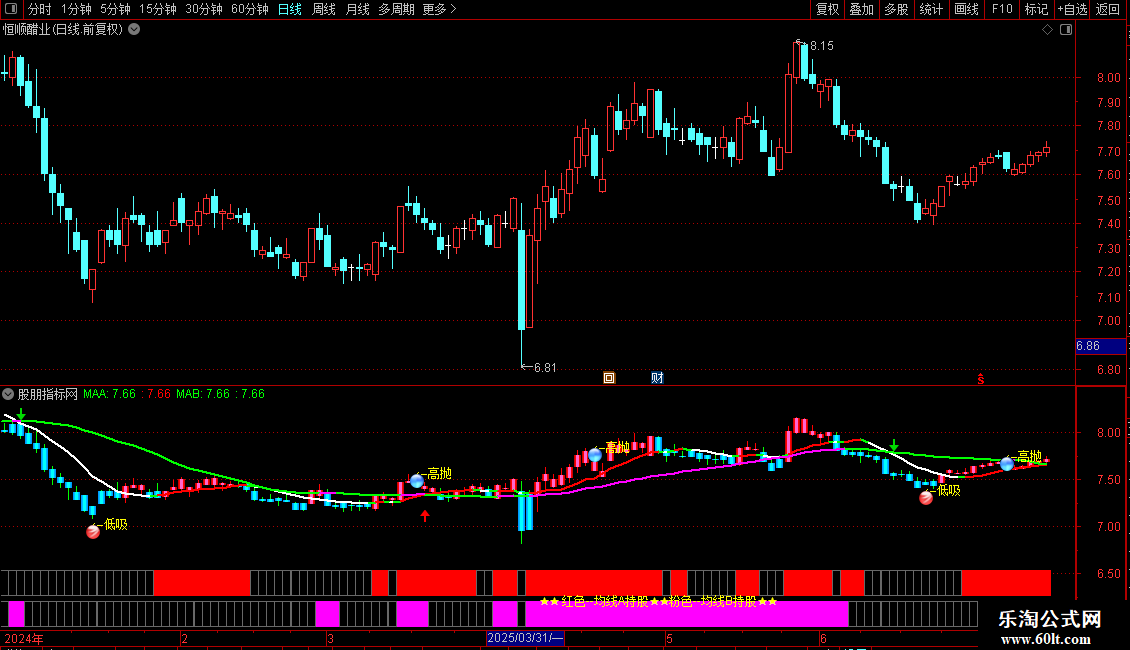Open the 多股 multi-stock view
This screenshot has width=1130, height=650.
pyautogui.click(x=896, y=9)
